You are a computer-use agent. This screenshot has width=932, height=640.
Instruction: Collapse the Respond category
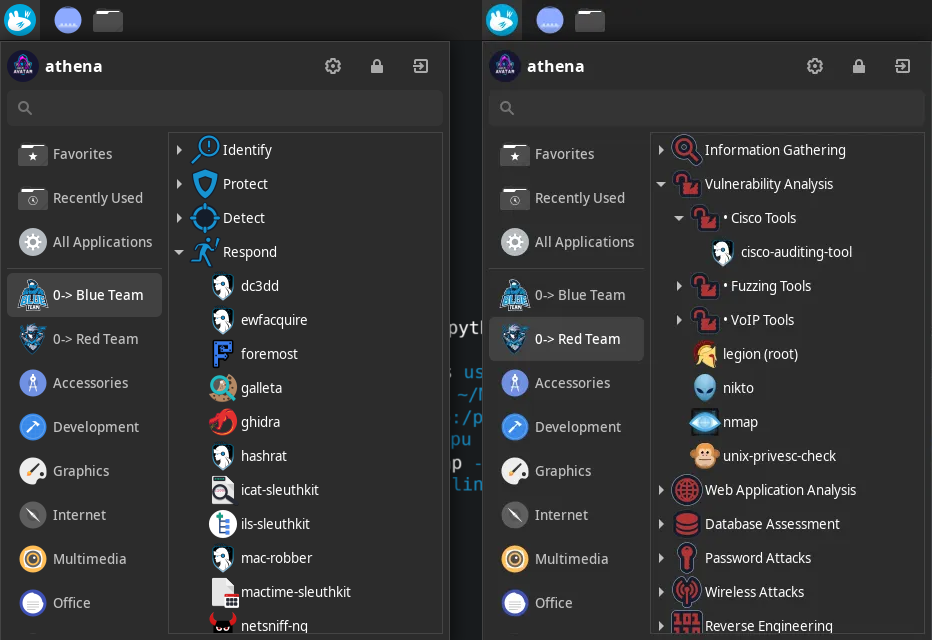pos(180,252)
